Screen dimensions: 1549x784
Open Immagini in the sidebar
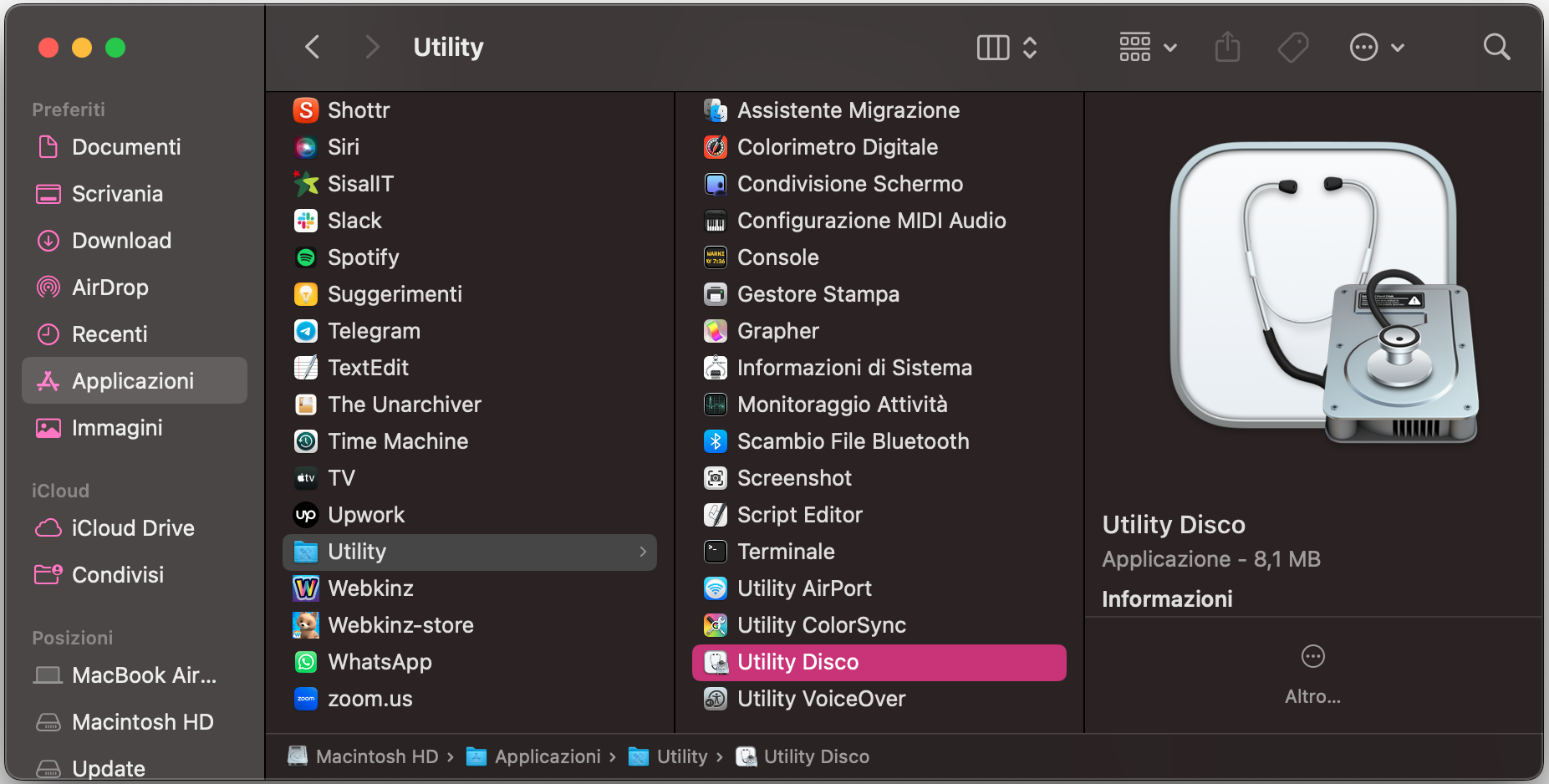[x=135, y=428]
